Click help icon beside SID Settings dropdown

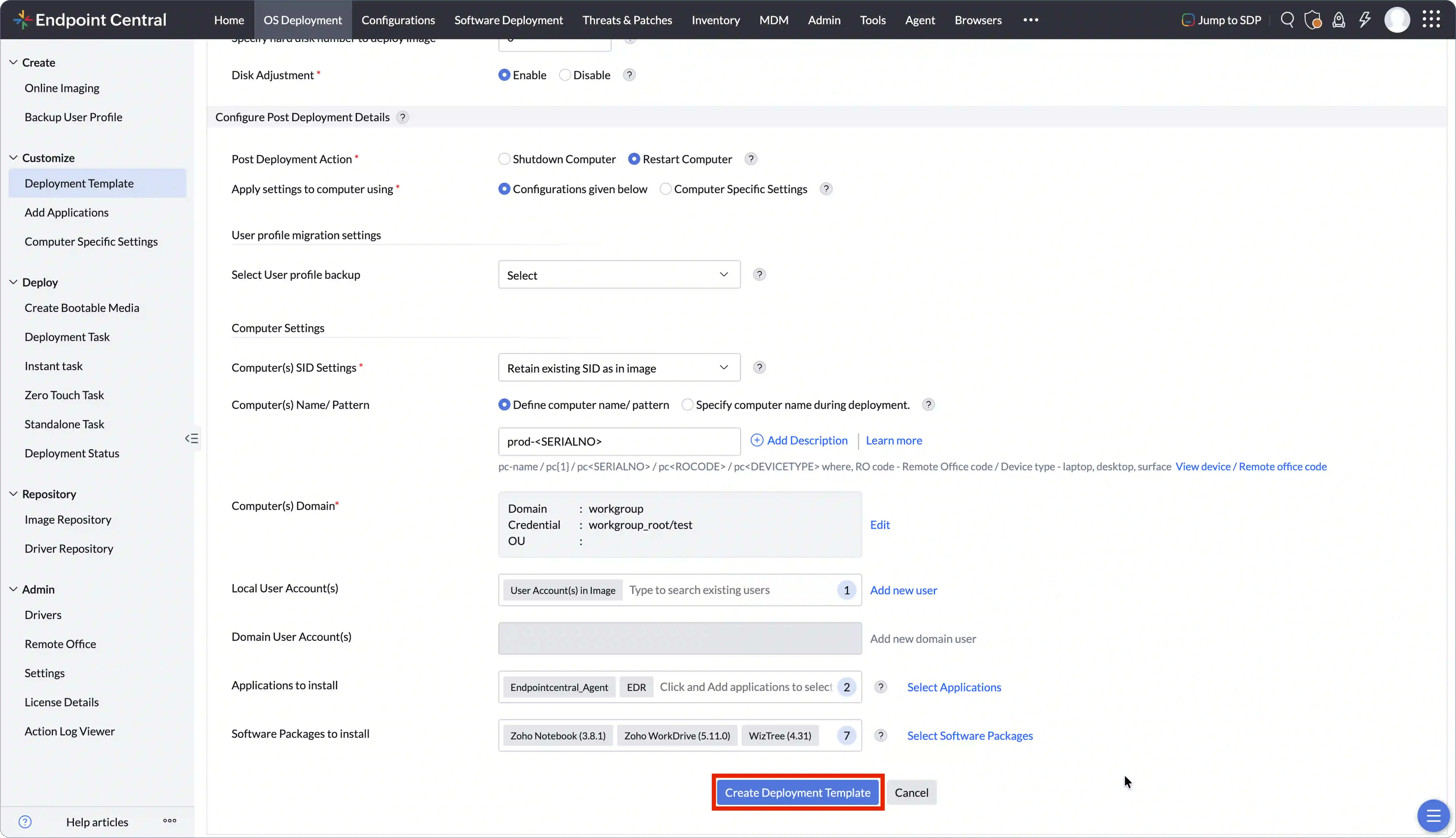[759, 367]
